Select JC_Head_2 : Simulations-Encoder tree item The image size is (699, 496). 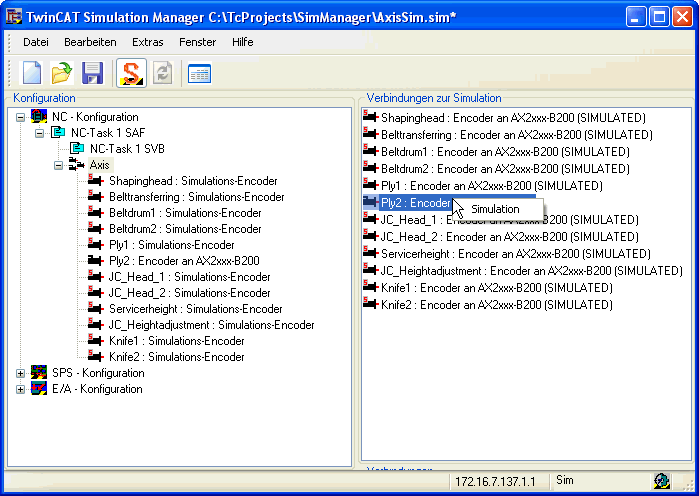pyautogui.click(x=189, y=293)
